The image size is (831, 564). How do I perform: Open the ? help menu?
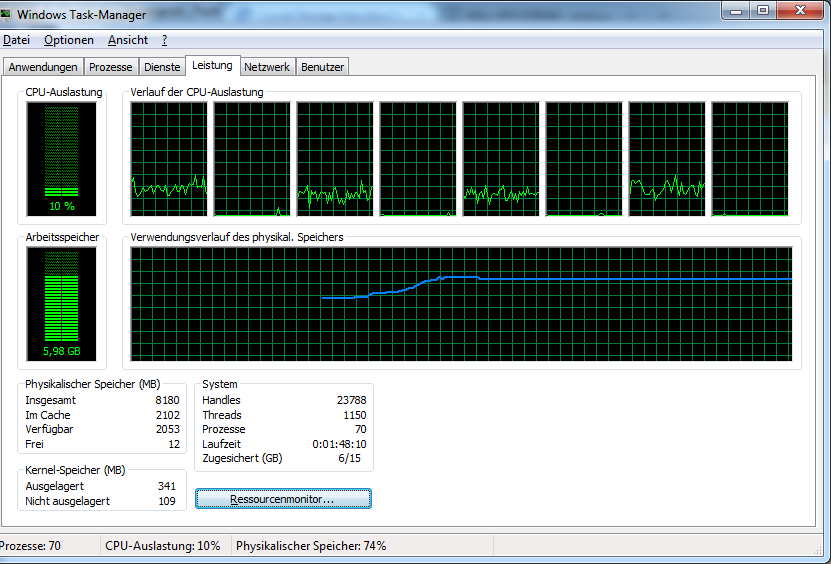click(164, 40)
